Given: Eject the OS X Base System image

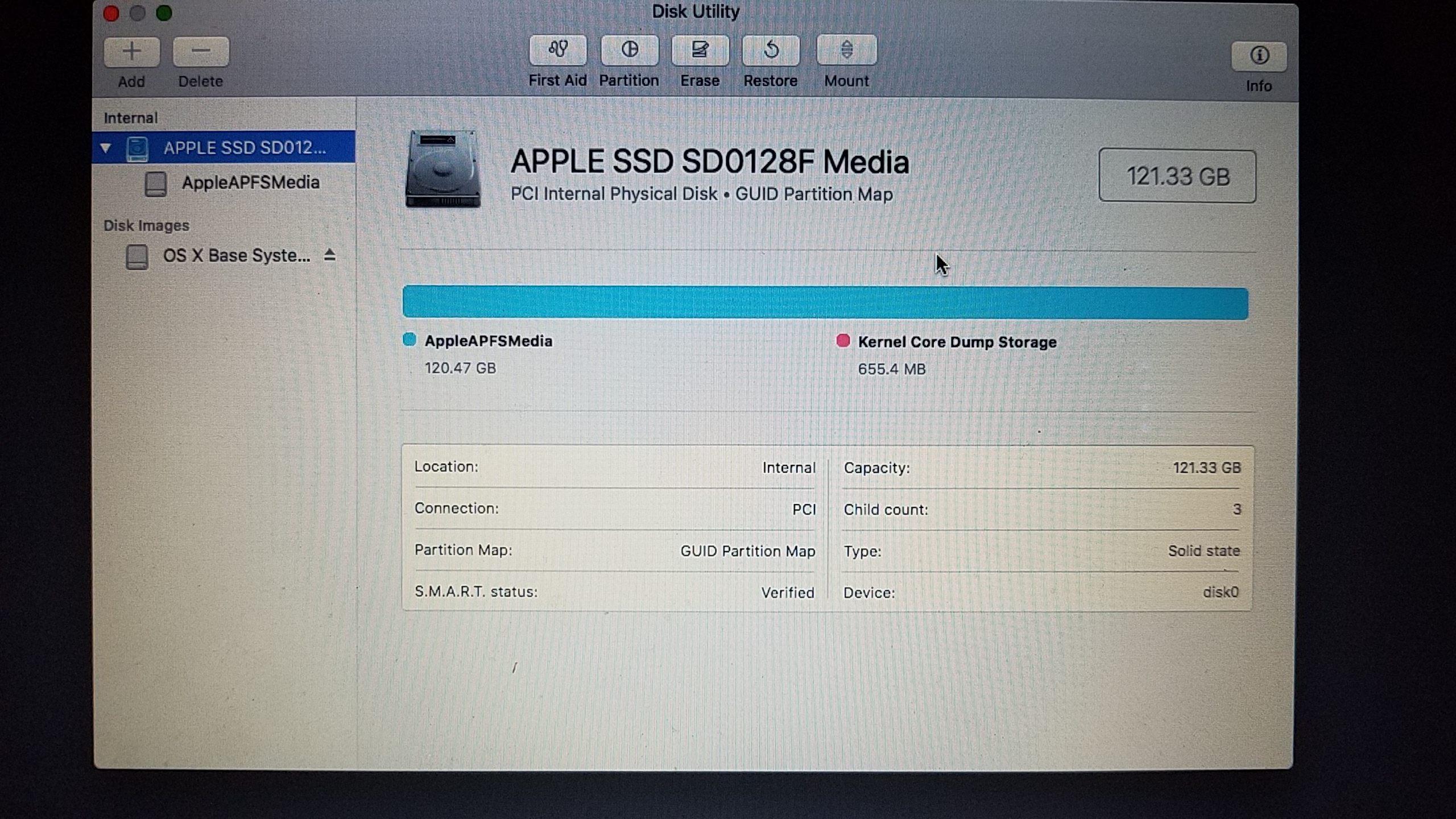Looking at the screenshot, I should pos(329,255).
